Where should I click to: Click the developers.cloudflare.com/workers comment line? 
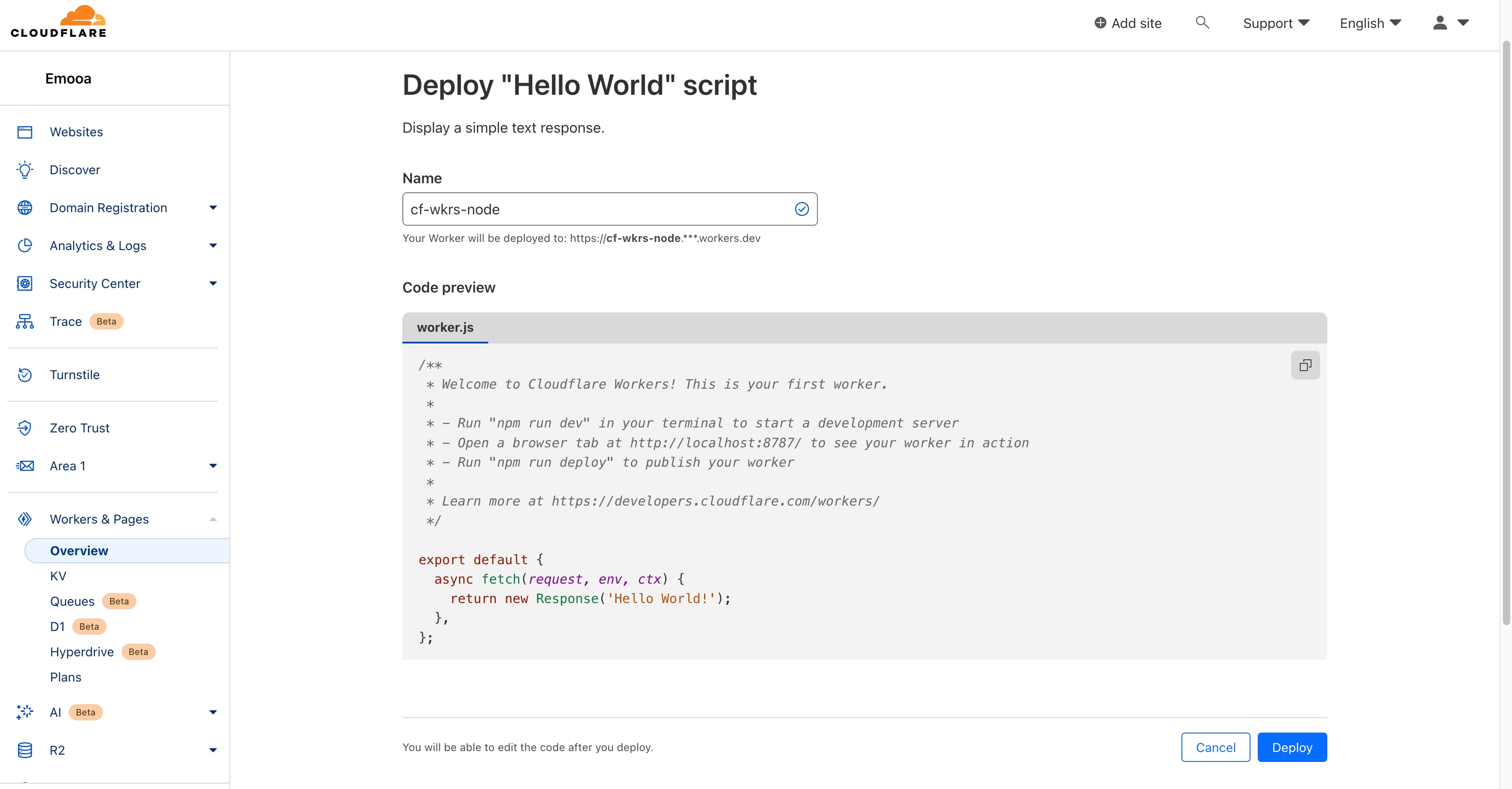click(x=653, y=501)
